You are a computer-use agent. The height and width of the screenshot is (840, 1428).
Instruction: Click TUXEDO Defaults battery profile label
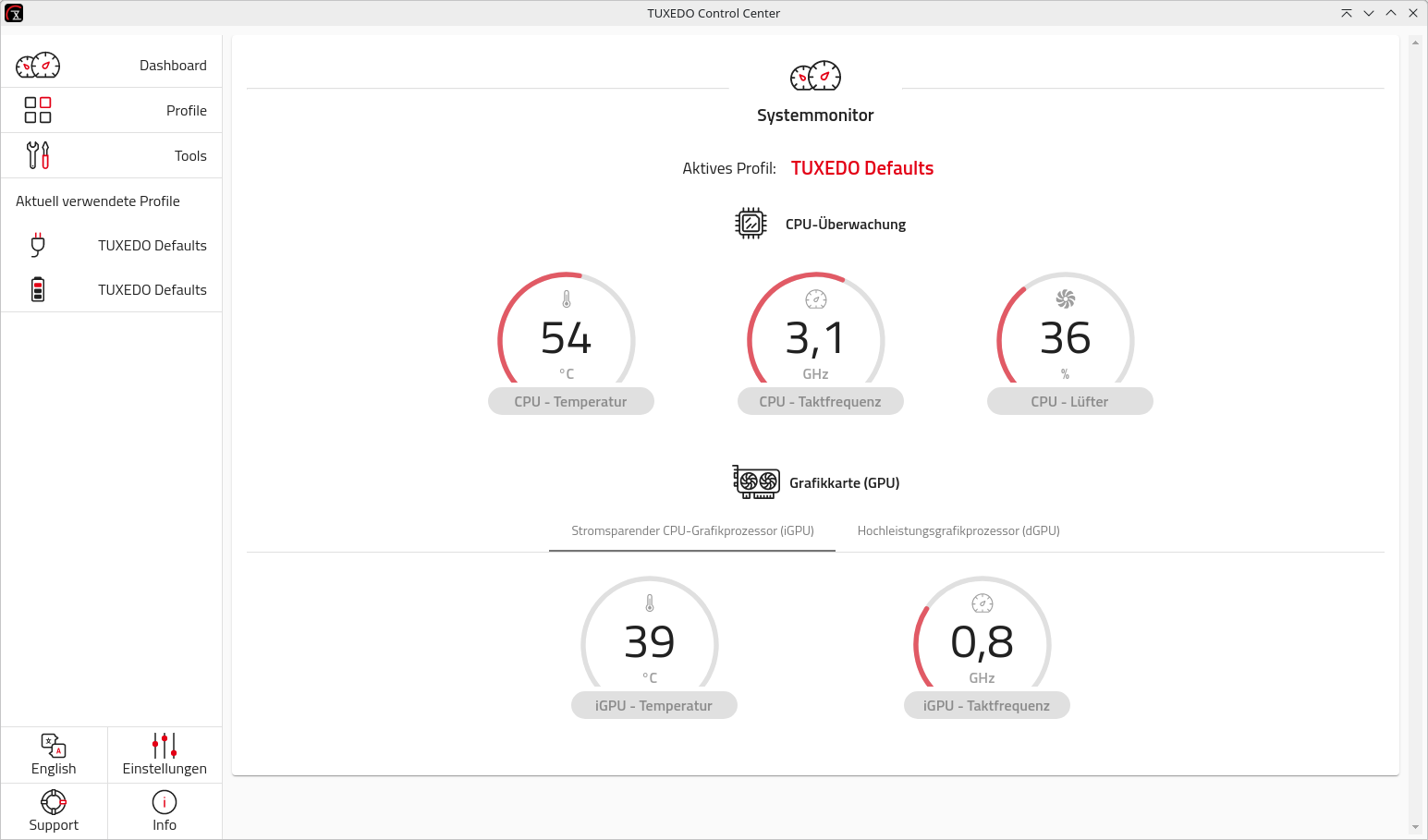153,290
